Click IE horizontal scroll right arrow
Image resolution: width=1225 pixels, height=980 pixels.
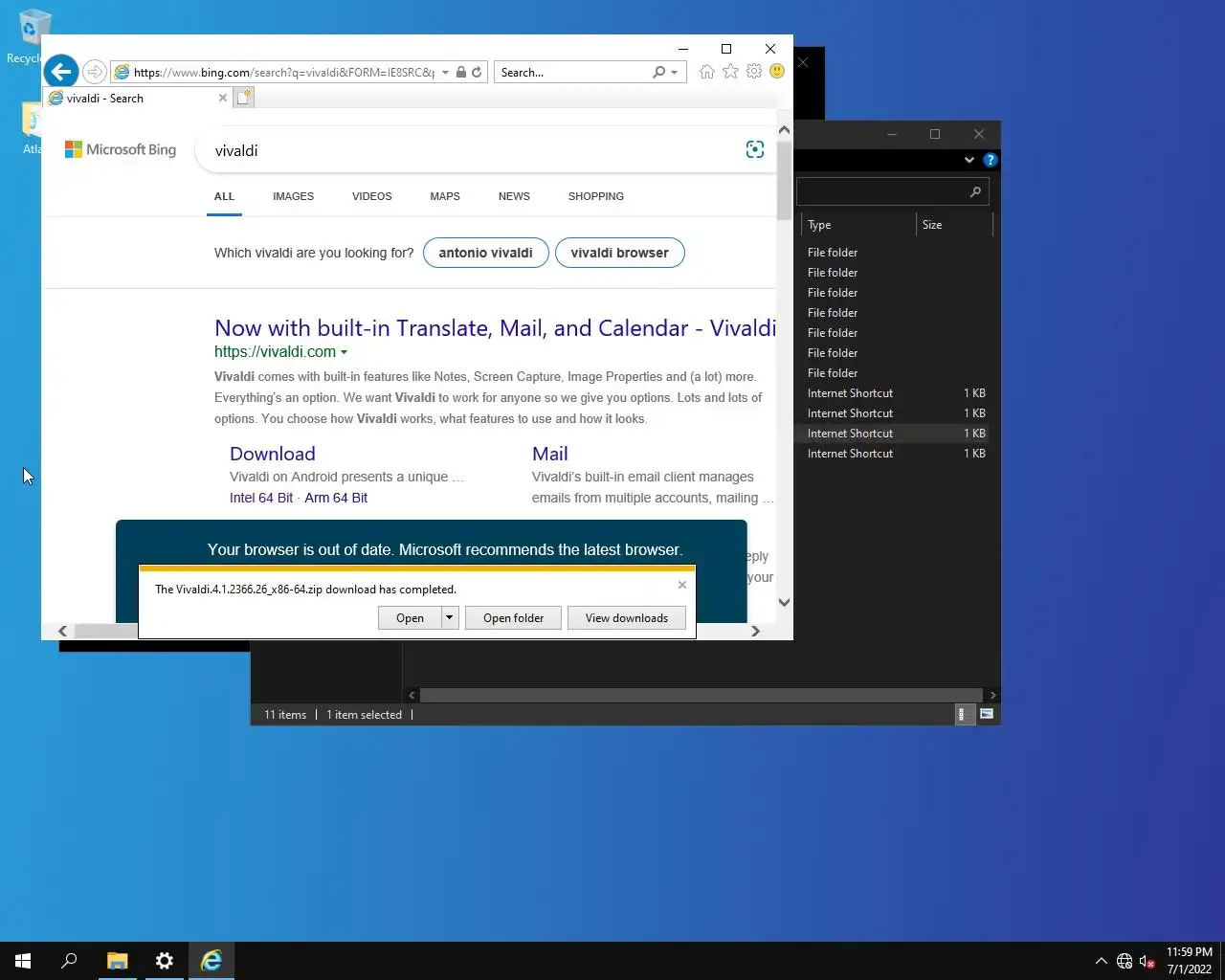(x=755, y=631)
